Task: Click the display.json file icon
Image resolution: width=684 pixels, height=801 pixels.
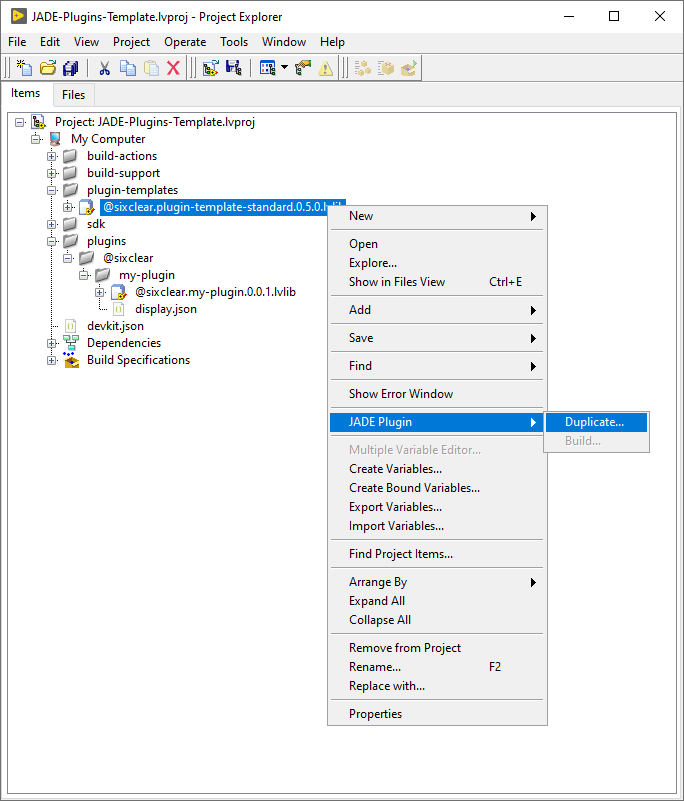Action: (x=119, y=309)
